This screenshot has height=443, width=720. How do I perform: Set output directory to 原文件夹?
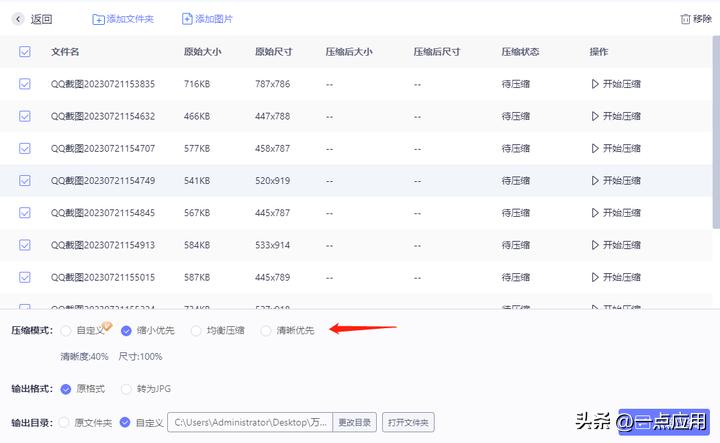(x=64, y=422)
